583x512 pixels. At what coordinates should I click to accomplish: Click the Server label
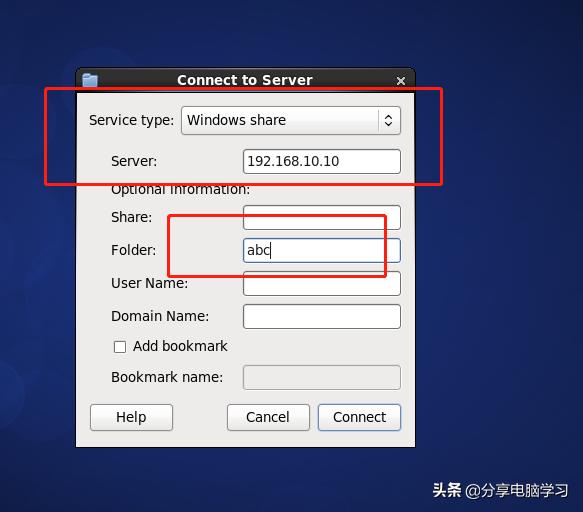[134, 161]
